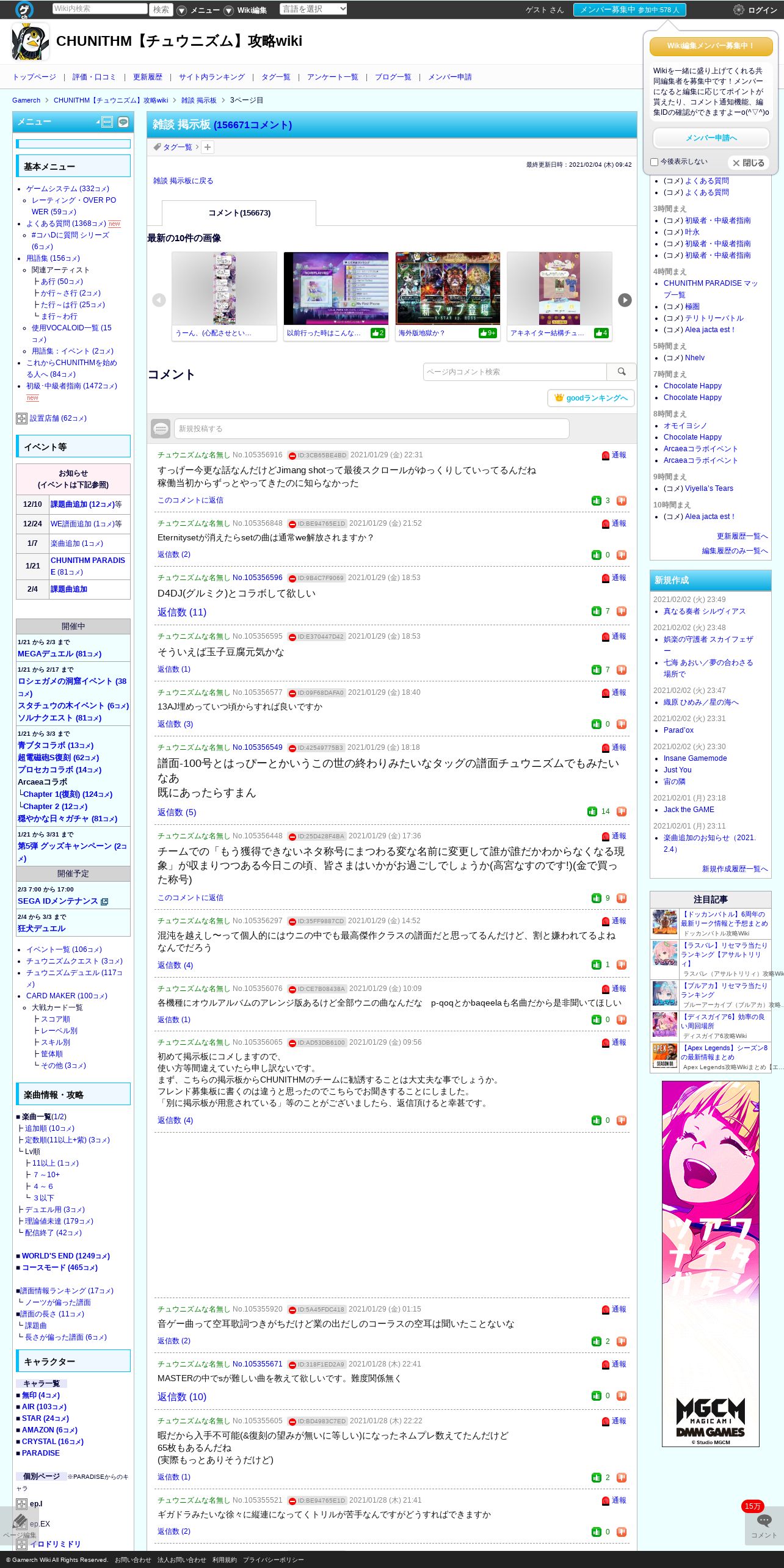The width and height of the screenshot is (784, 1568).
Task: Like the アキネイター image thumbnail
Action: pyautogui.click(x=601, y=333)
